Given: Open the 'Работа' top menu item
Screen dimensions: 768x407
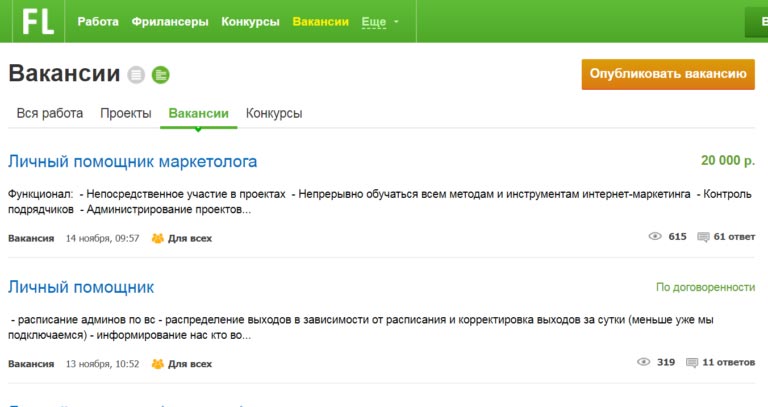Looking at the screenshot, I should click(98, 21).
